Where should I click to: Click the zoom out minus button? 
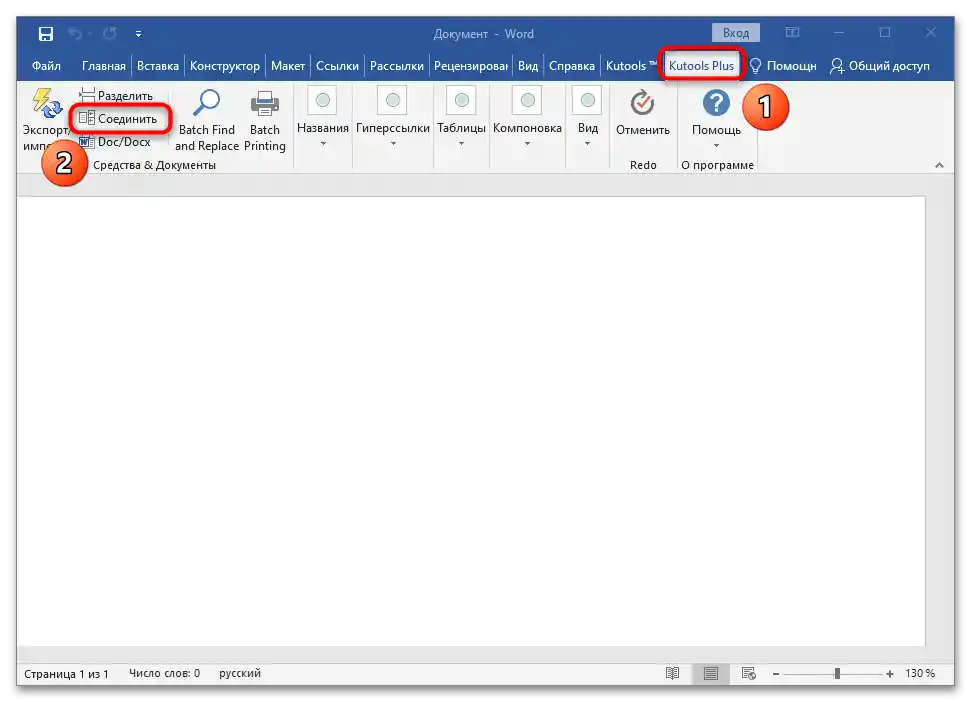(776, 674)
